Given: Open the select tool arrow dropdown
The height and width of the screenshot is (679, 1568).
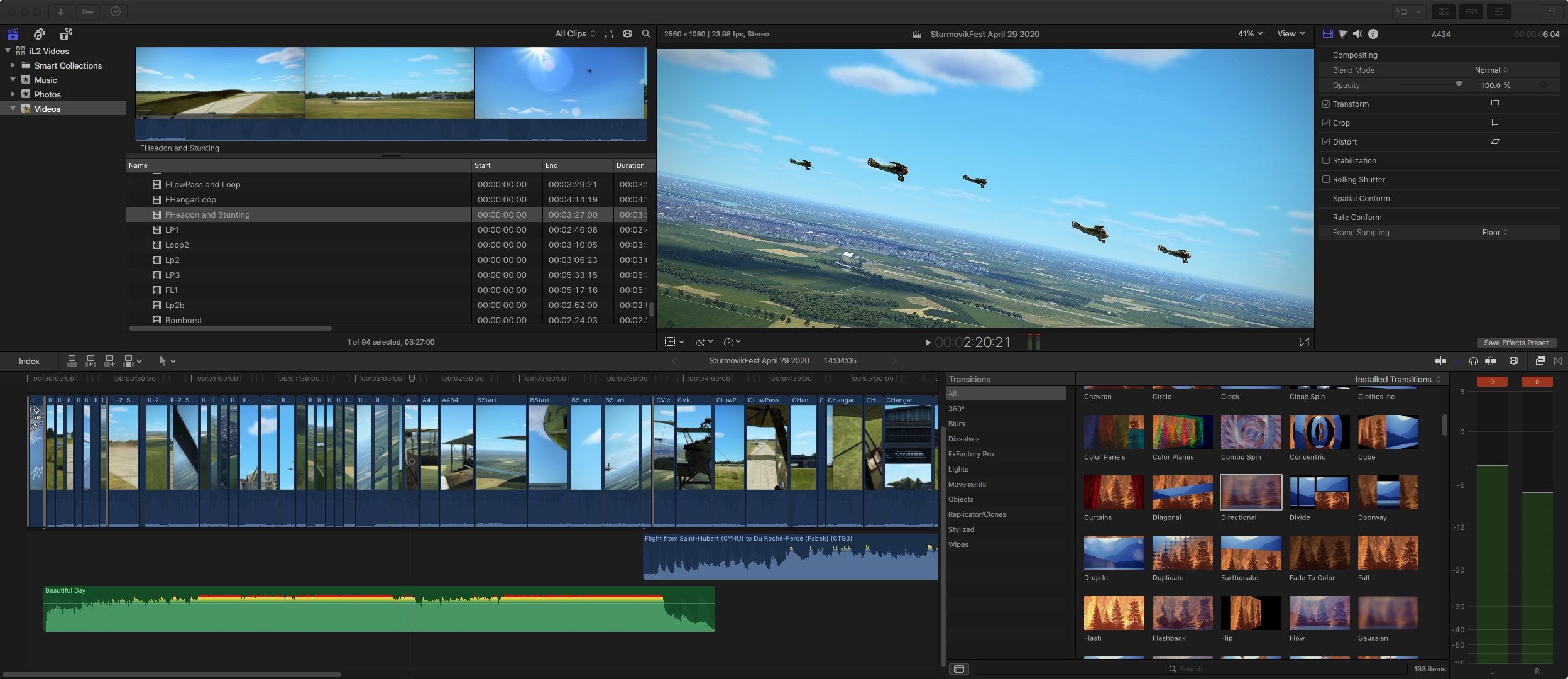Looking at the screenshot, I should 167,361.
